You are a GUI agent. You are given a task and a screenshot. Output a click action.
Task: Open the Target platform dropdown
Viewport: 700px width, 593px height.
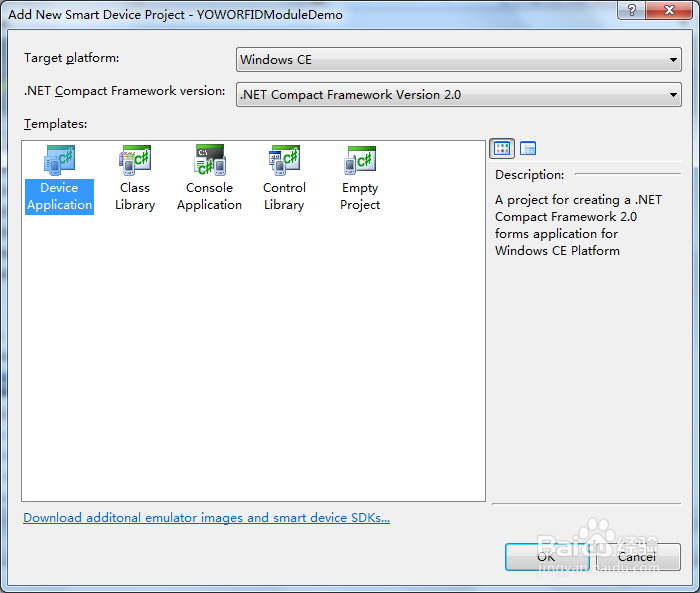coord(458,59)
